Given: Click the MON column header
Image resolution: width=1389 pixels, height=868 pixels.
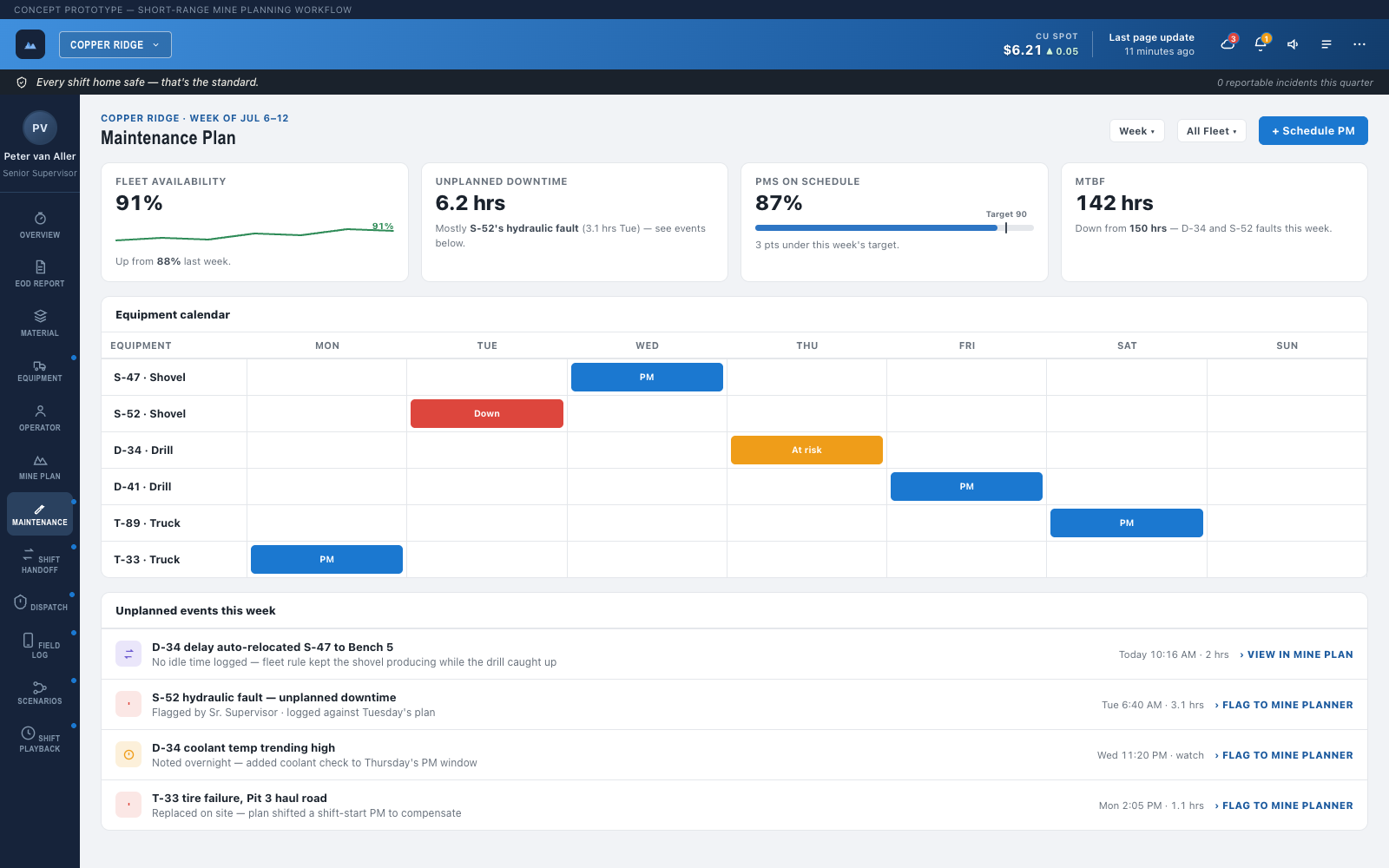Looking at the screenshot, I should pyautogui.click(x=327, y=345).
